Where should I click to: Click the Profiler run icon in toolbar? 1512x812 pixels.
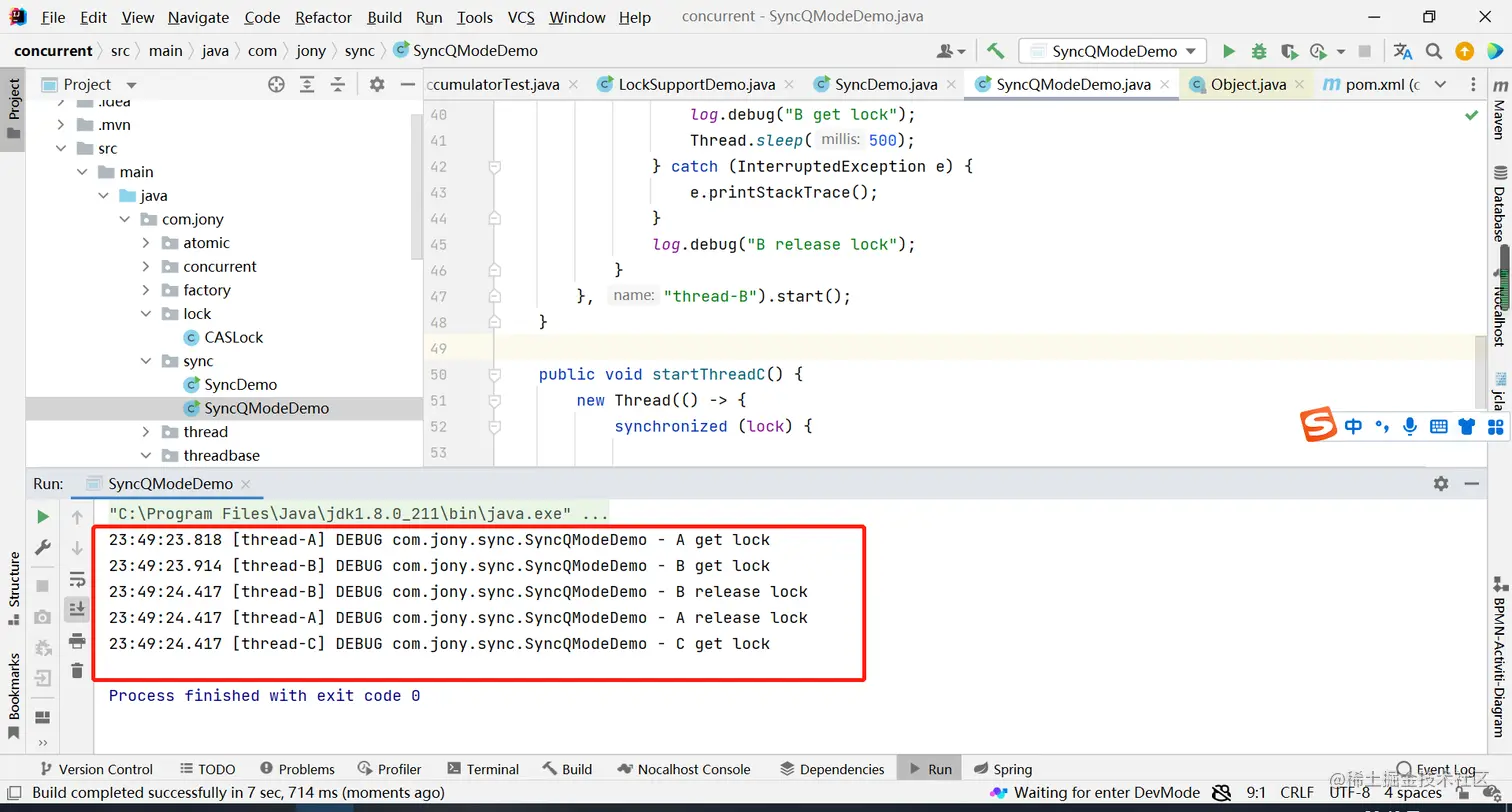(1319, 51)
